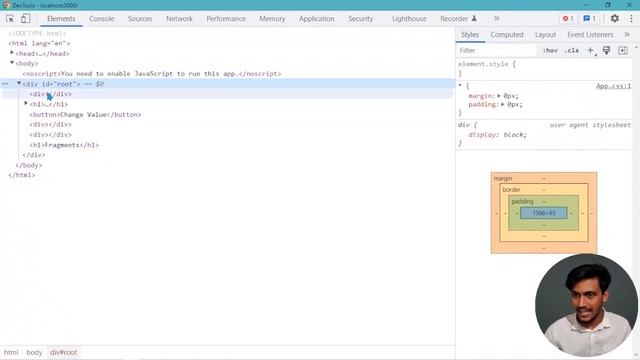Add a new style rule

pyautogui.click(x=591, y=50)
